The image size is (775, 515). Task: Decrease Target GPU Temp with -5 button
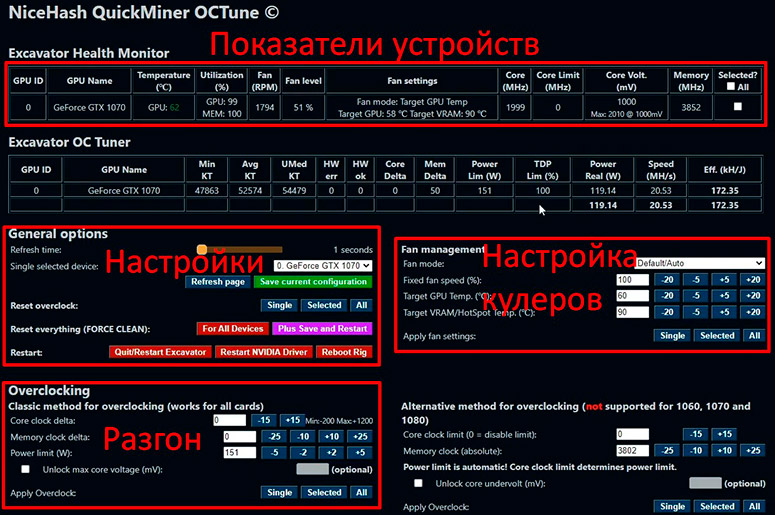695,296
